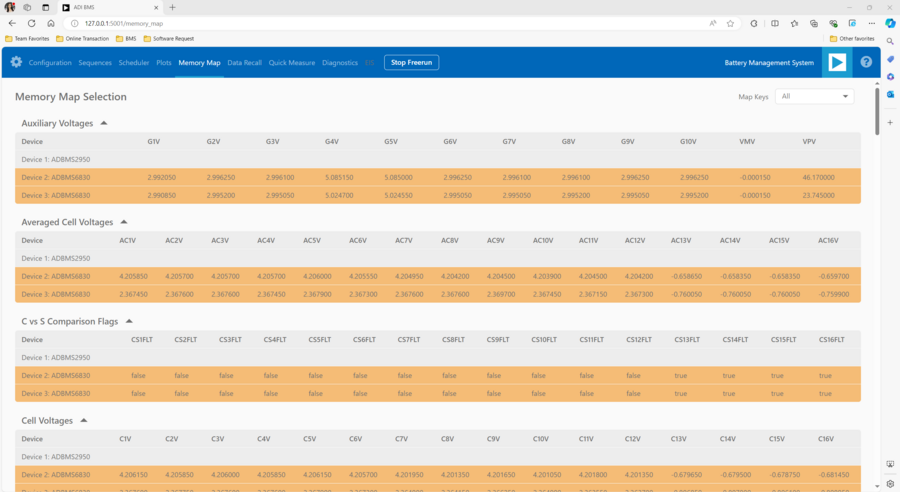Image resolution: width=900 pixels, height=492 pixels.
Task: Switch to the Configuration tab
Action: coord(50,62)
